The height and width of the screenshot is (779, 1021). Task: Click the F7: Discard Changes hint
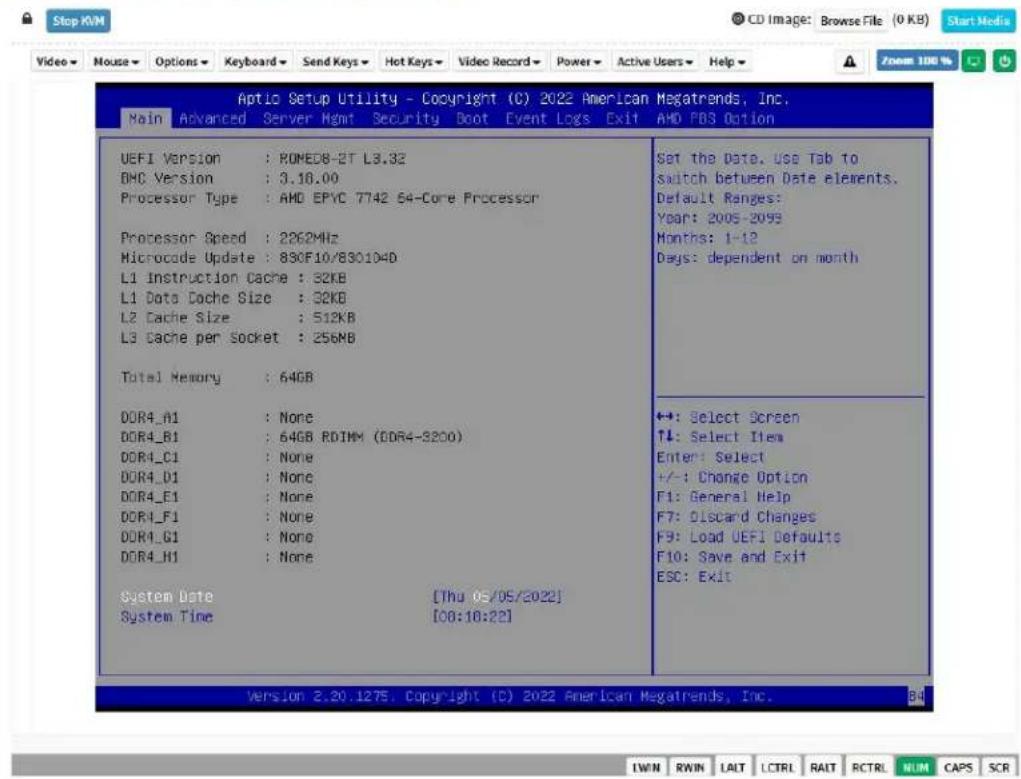coord(736,517)
